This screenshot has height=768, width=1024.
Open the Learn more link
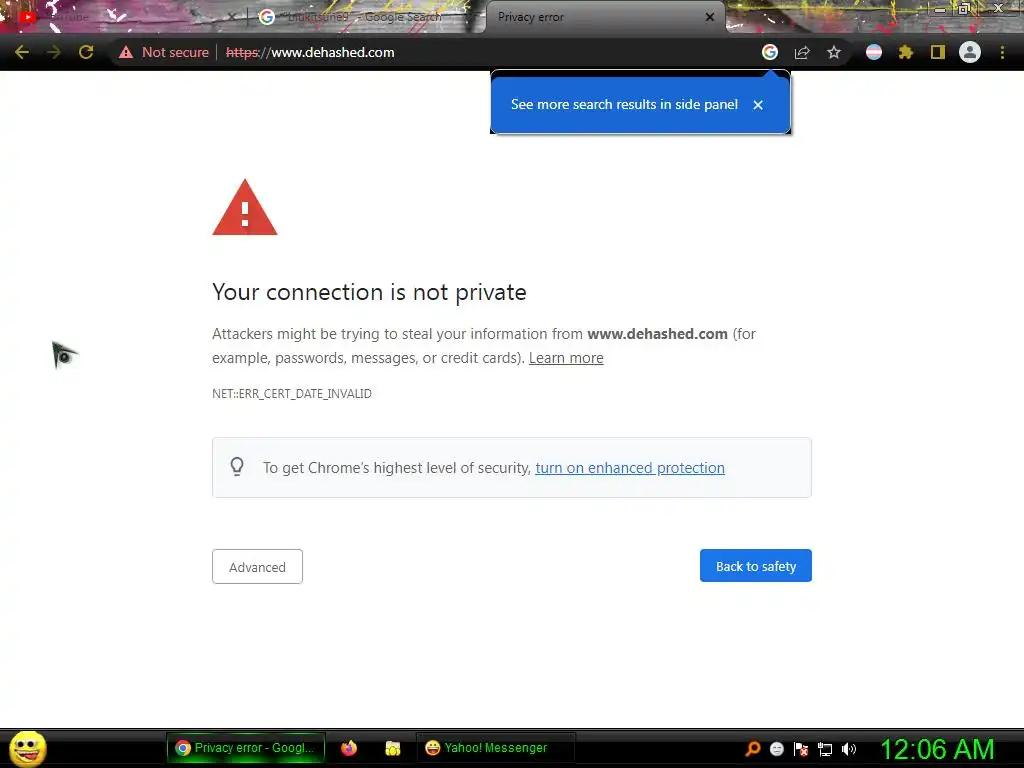pos(566,358)
